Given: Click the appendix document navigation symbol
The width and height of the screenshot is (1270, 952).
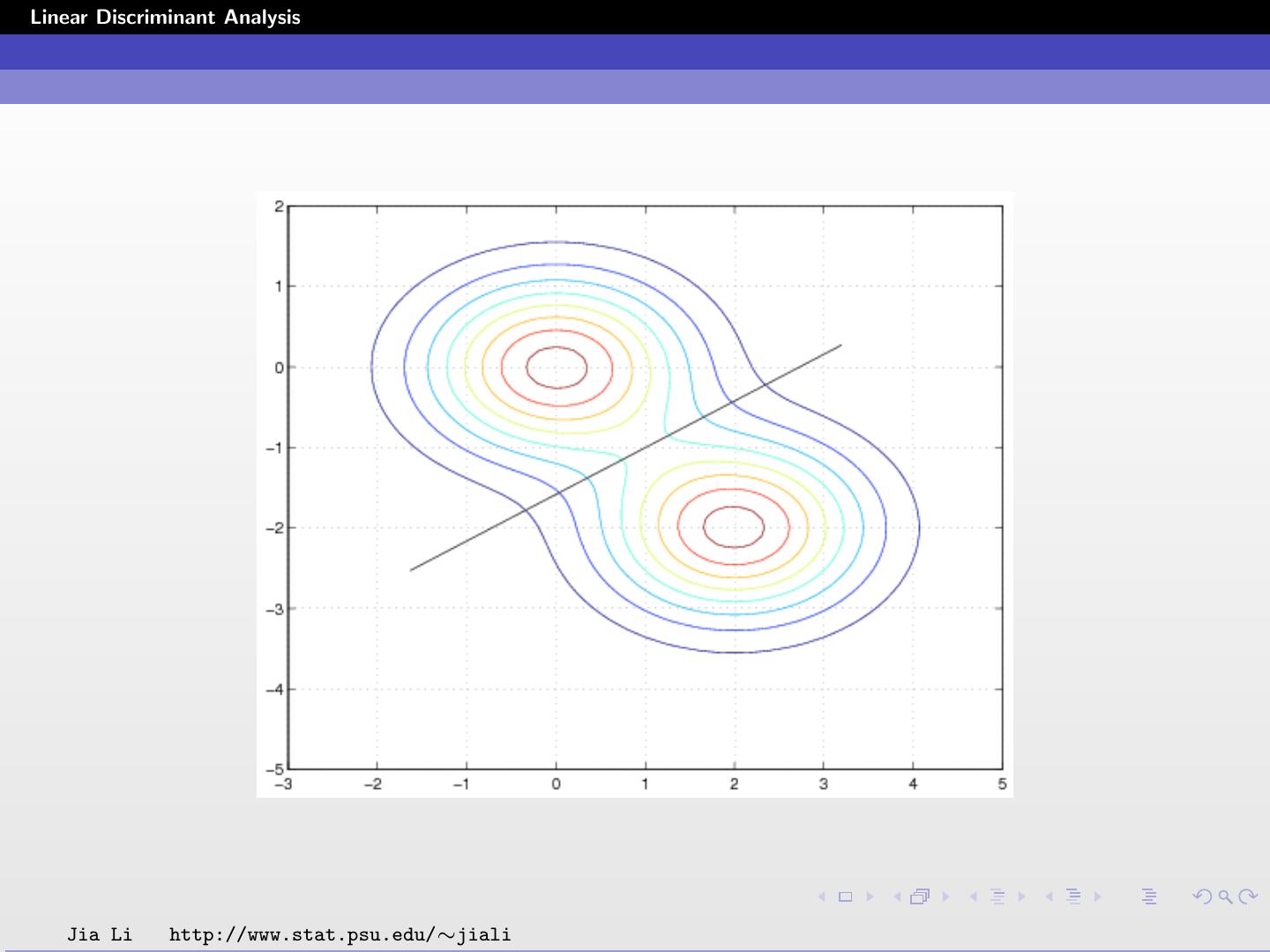Looking at the screenshot, I should click(x=1150, y=896).
